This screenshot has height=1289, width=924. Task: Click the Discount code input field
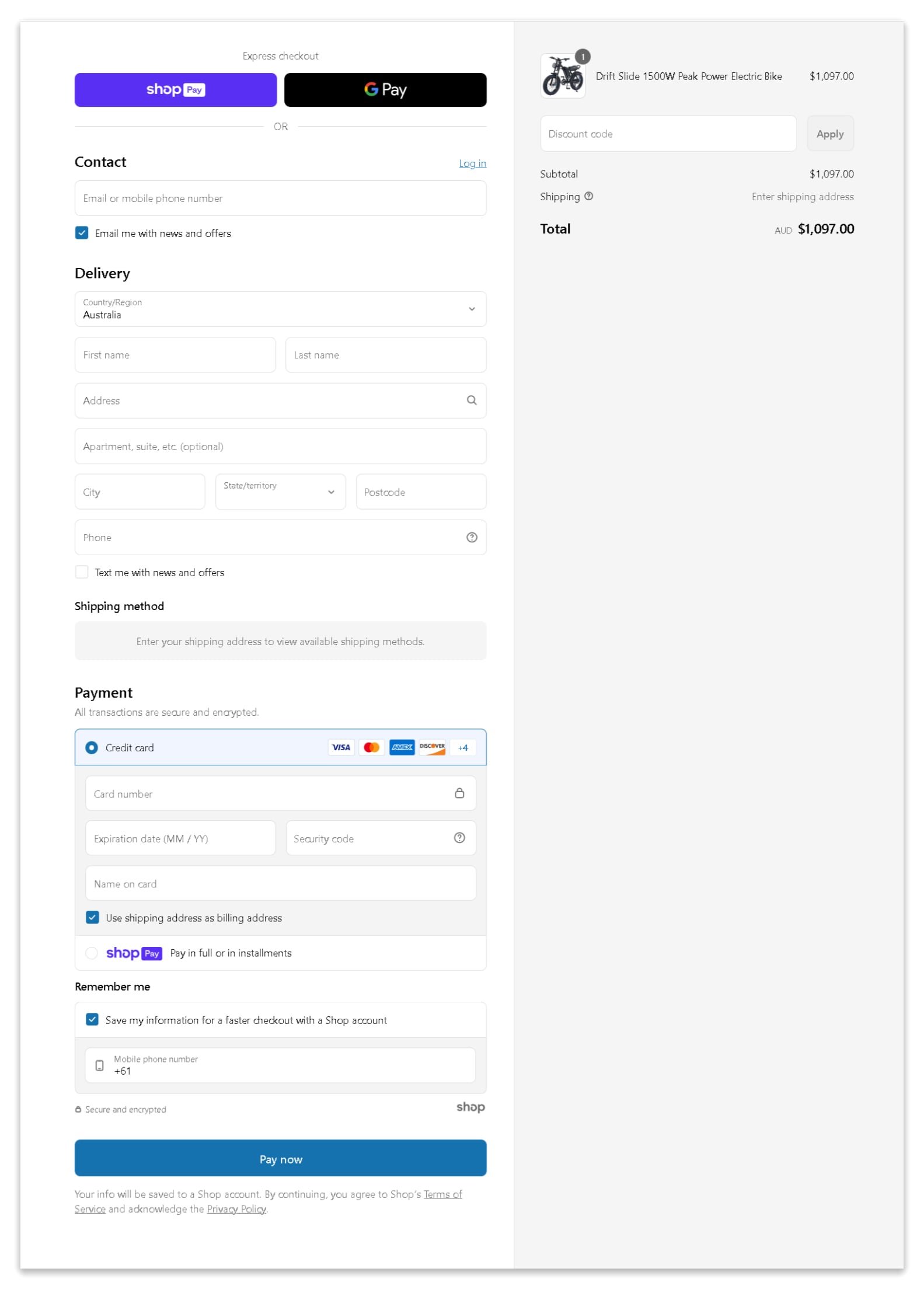[x=667, y=134]
